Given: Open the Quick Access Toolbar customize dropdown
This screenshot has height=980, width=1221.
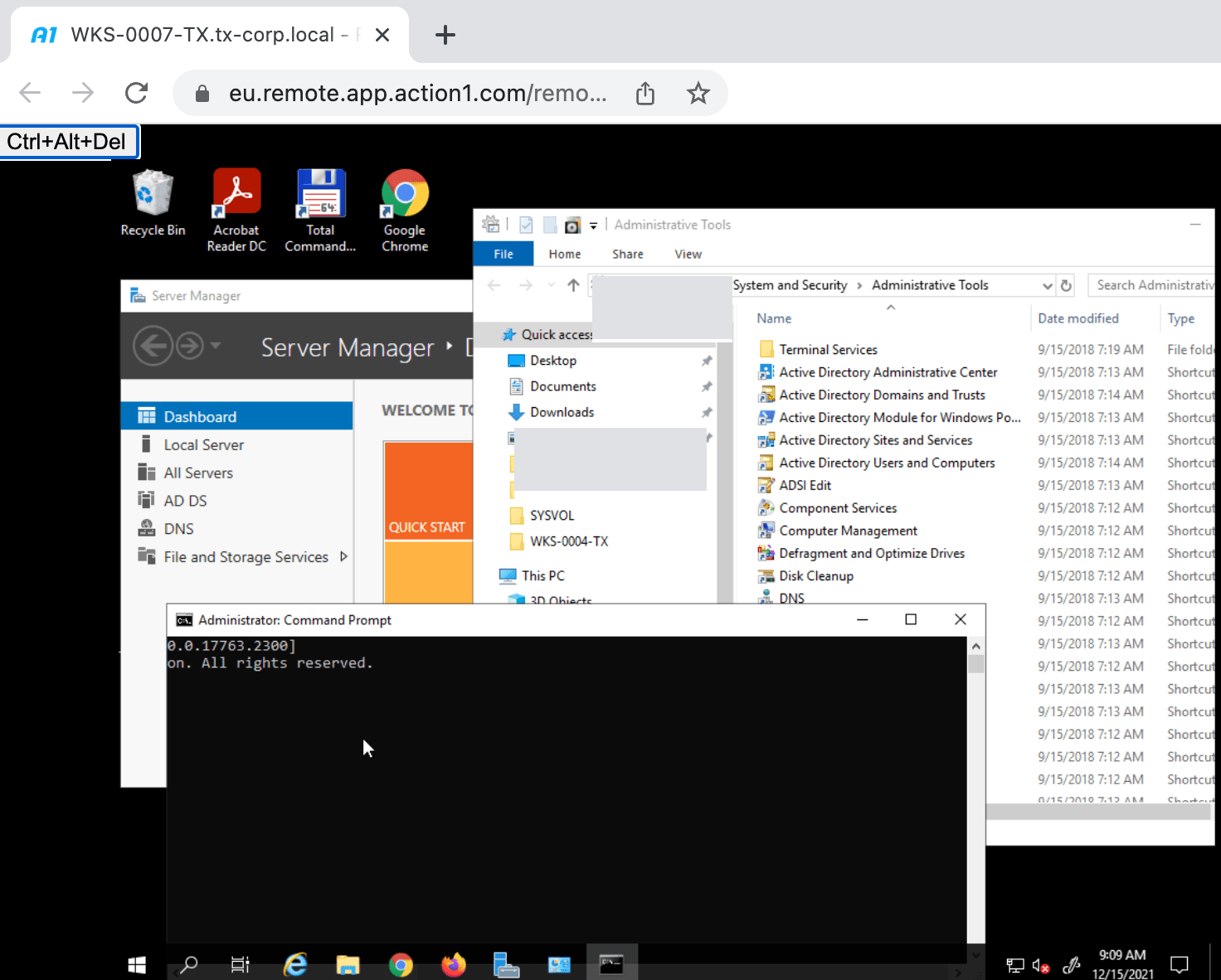Looking at the screenshot, I should (594, 225).
